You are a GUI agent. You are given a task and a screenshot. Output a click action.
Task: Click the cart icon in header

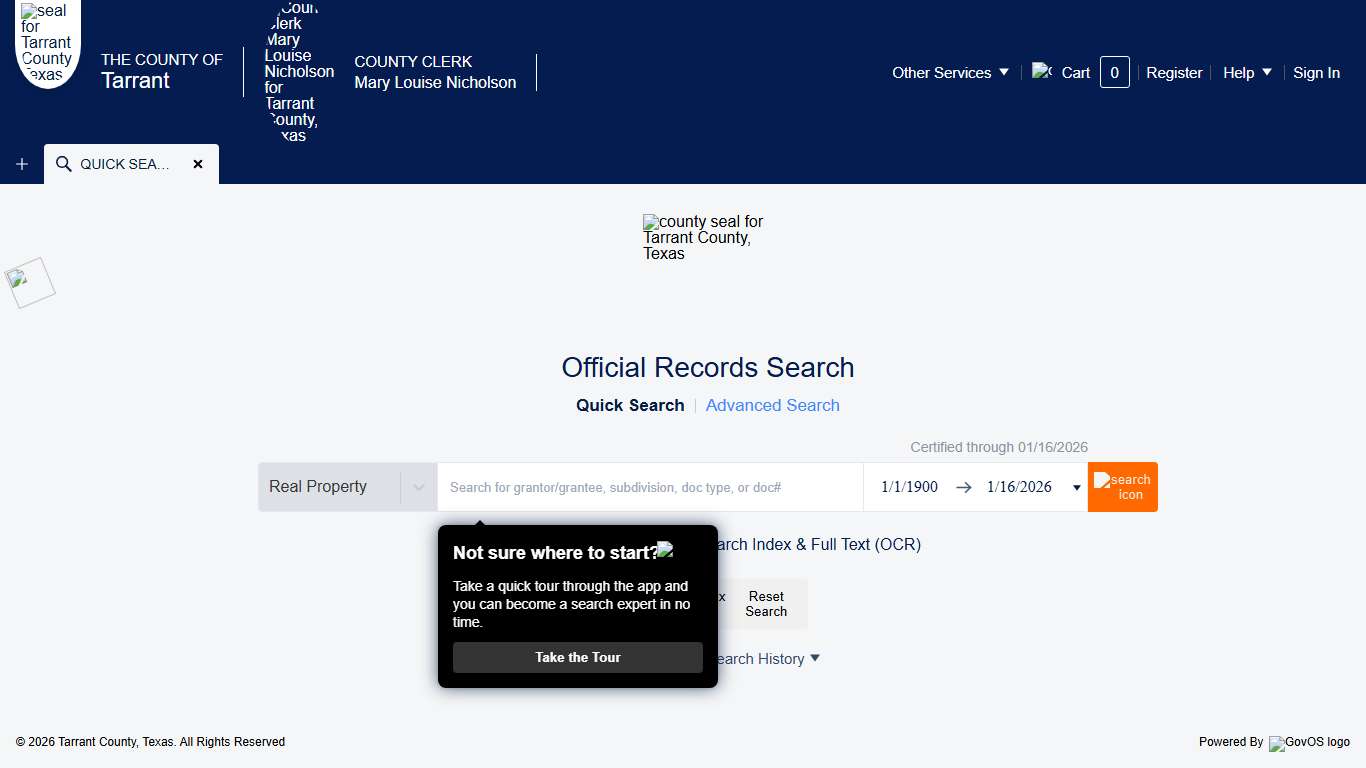click(1042, 72)
